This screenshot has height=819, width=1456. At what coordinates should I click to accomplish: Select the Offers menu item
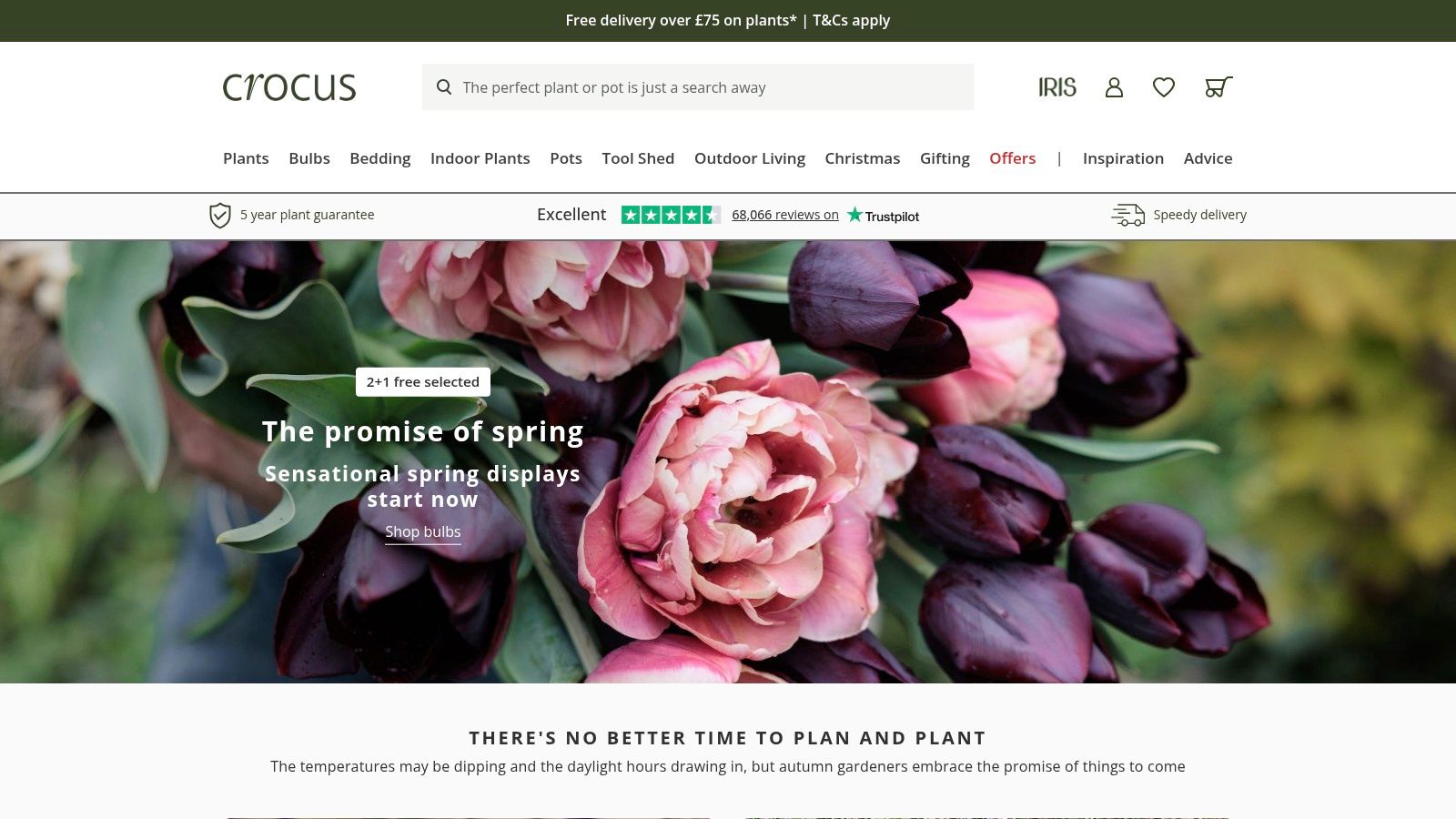pos(1012,158)
